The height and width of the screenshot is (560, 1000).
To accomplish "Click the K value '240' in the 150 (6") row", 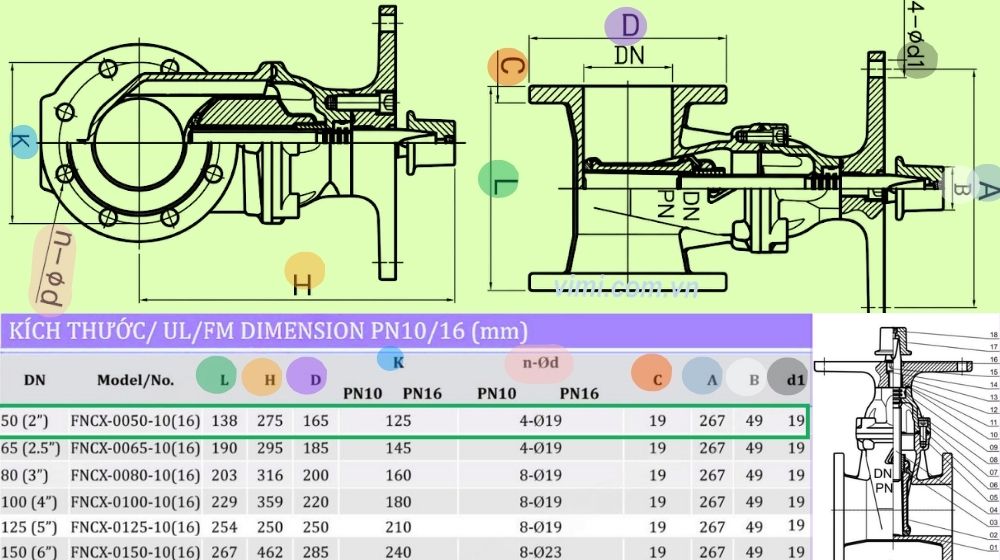I will point(399,552).
